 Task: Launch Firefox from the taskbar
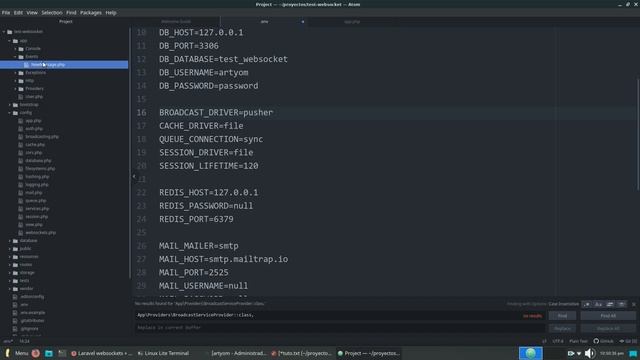point(36,353)
